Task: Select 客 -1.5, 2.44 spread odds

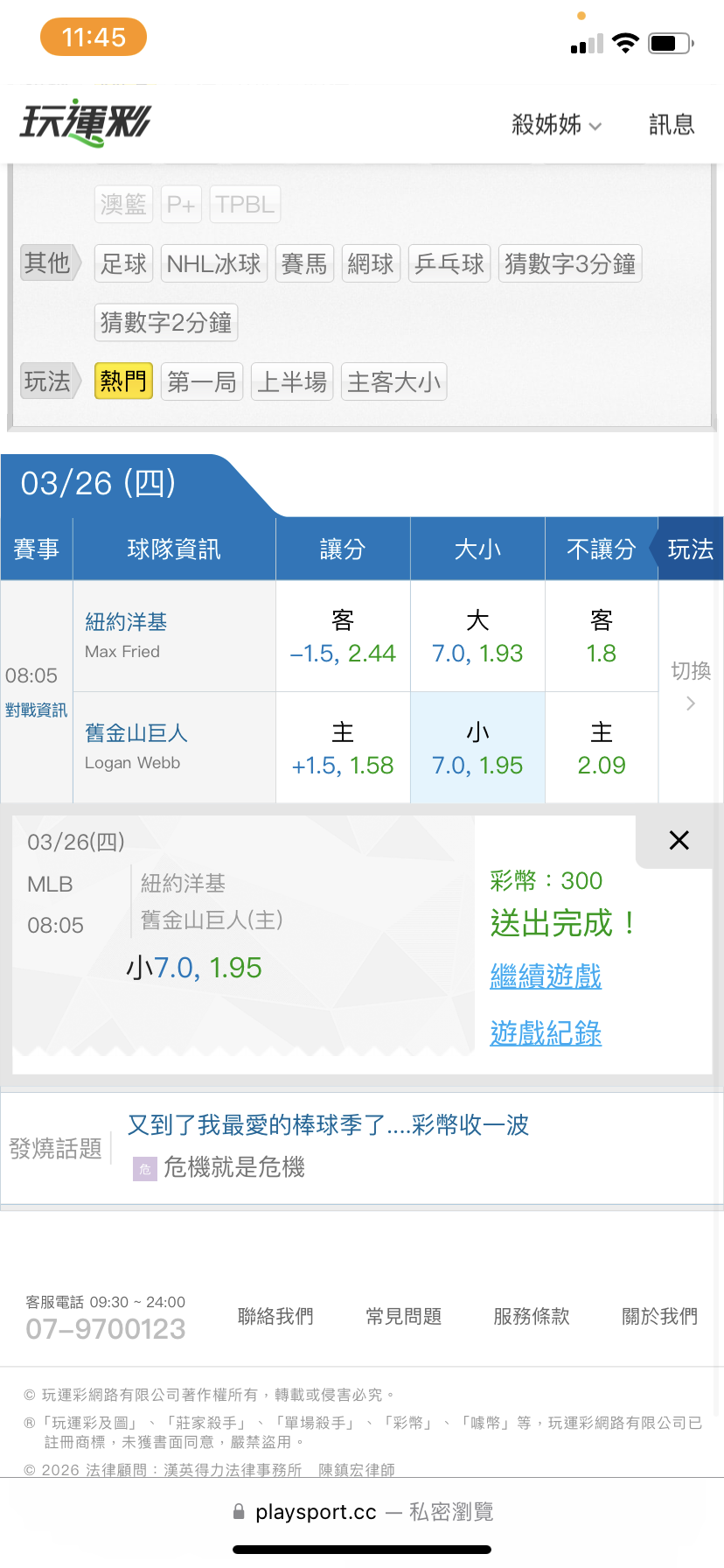Action: click(343, 637)
